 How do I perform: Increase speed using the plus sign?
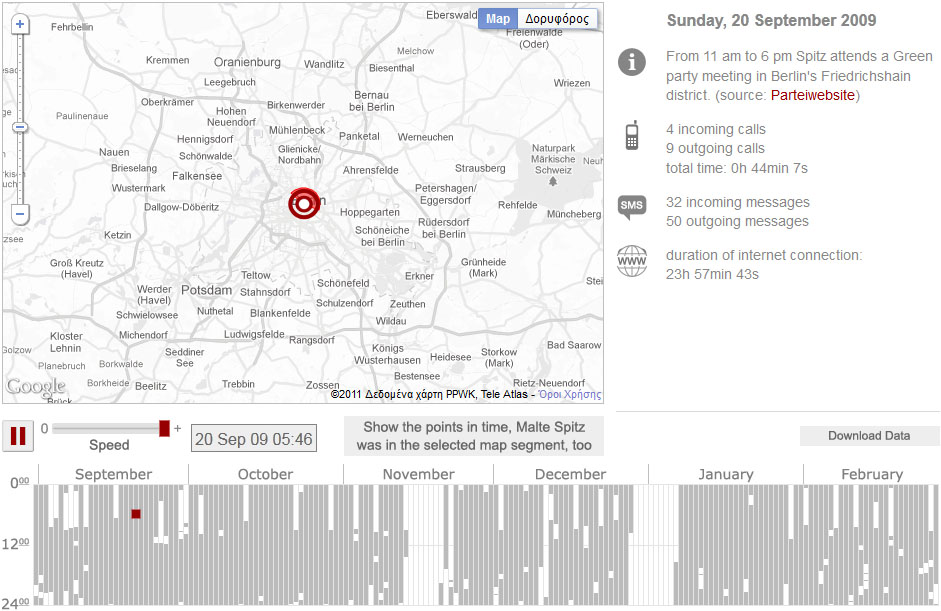178,429
